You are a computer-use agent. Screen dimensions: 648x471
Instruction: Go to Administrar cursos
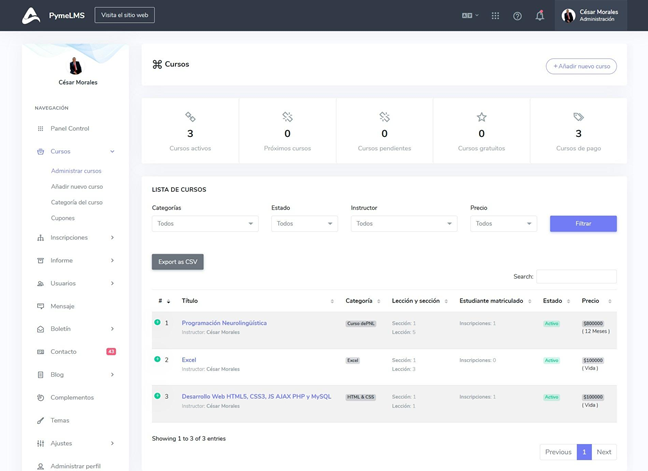coord(76,171)
